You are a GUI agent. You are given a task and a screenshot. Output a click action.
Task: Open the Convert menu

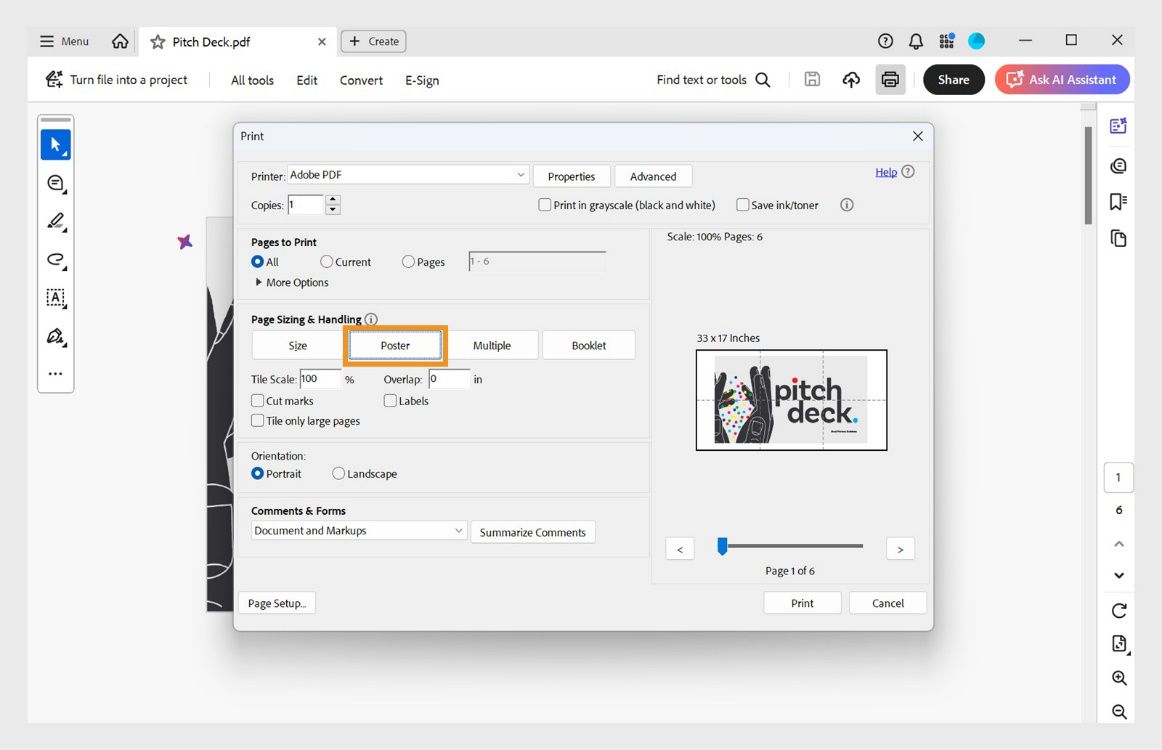pos(360,79)
